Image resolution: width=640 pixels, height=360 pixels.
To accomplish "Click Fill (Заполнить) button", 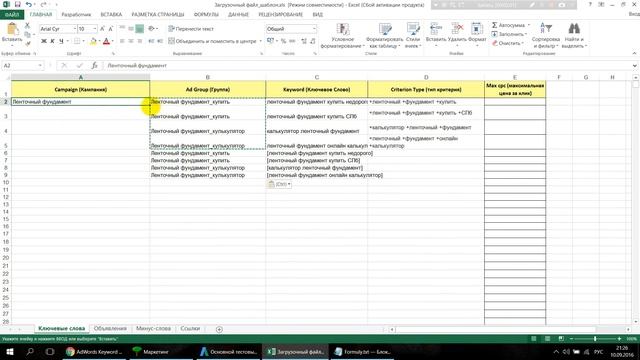I will tap(509, 34).
